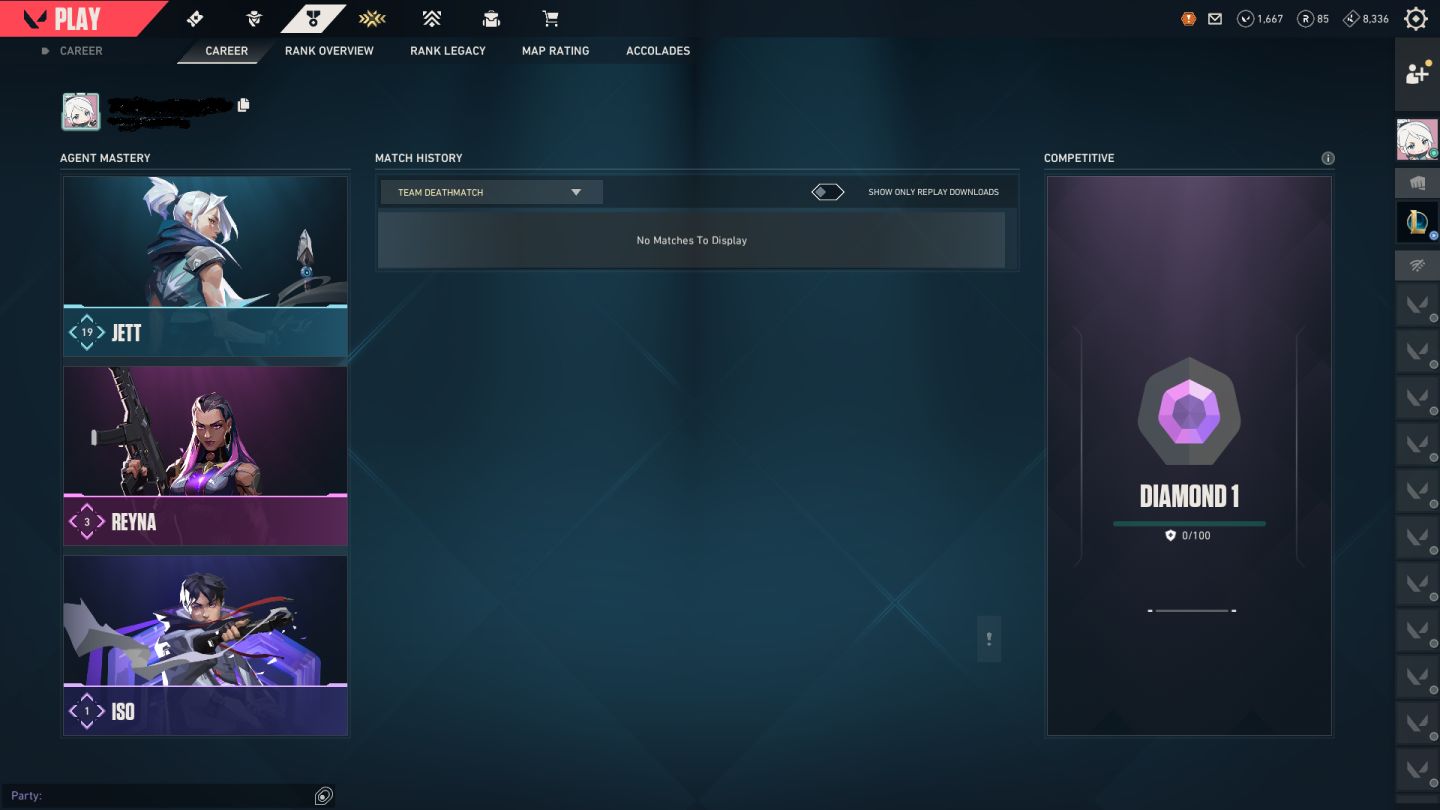The height and width of the screenshot is (810, 1440).
Task: Click the orange alert badge icon
Action: click(x=1188, y=18)
